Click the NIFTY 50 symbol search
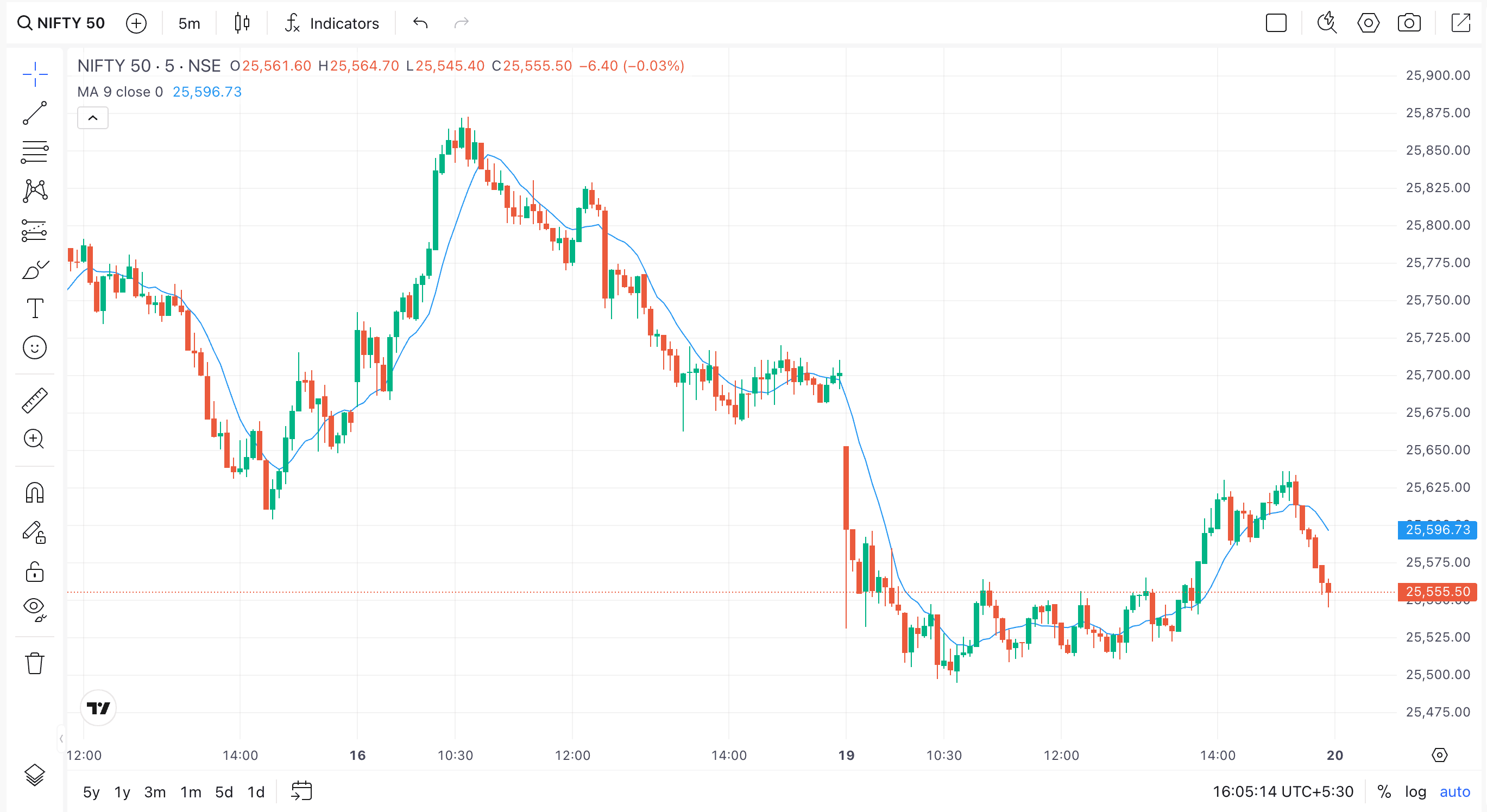The height and width of the screenshot is (812, 1487). point(61,23)
